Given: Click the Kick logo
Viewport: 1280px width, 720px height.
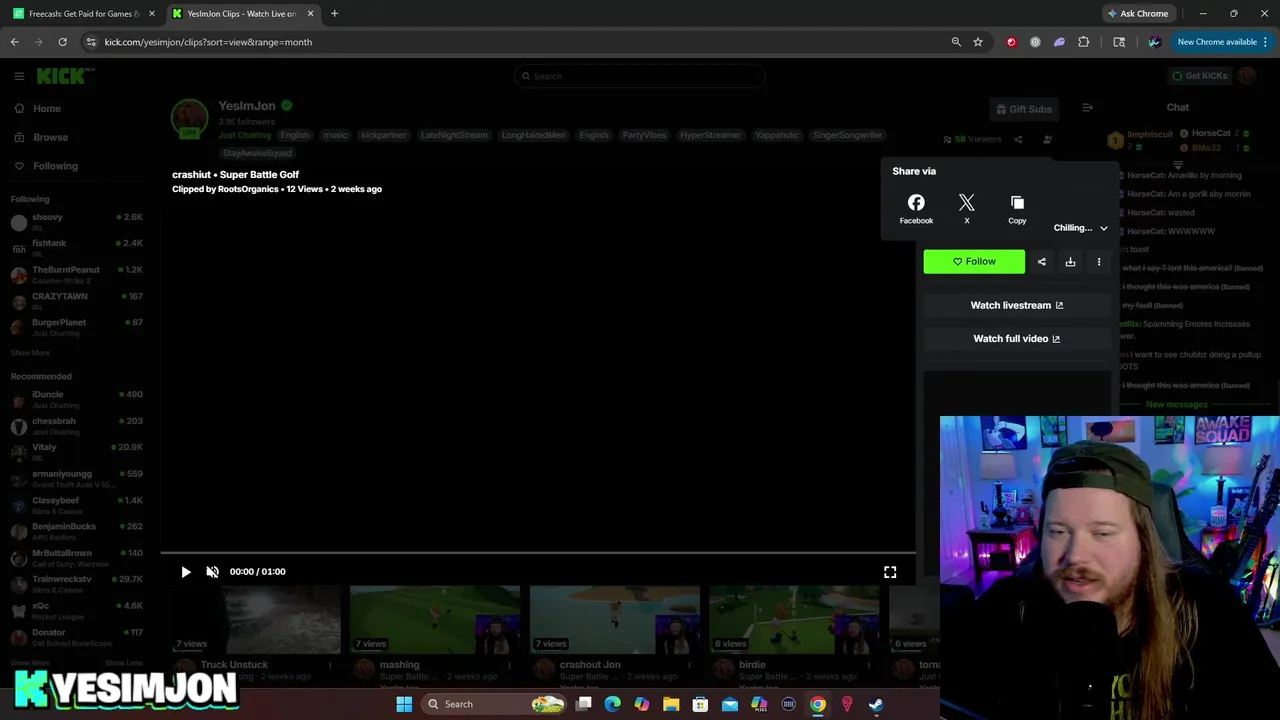Looking at the screenshot, I should [x=65, y=76].
